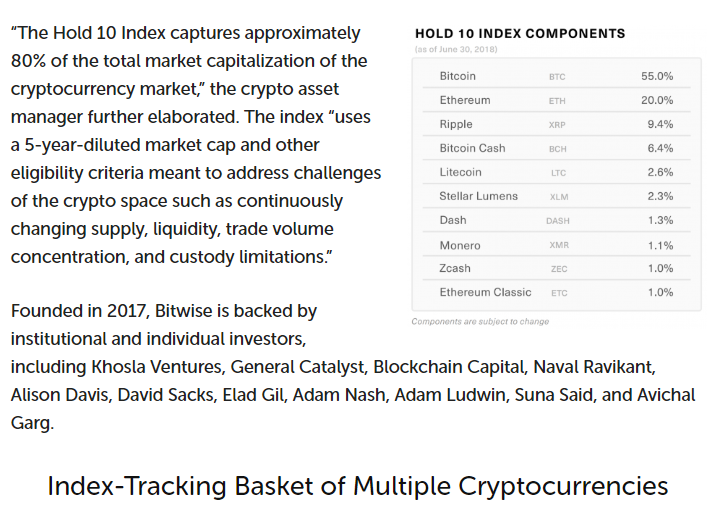
Task: Select the Ethereum row in index table
Action: click(556, 100)
